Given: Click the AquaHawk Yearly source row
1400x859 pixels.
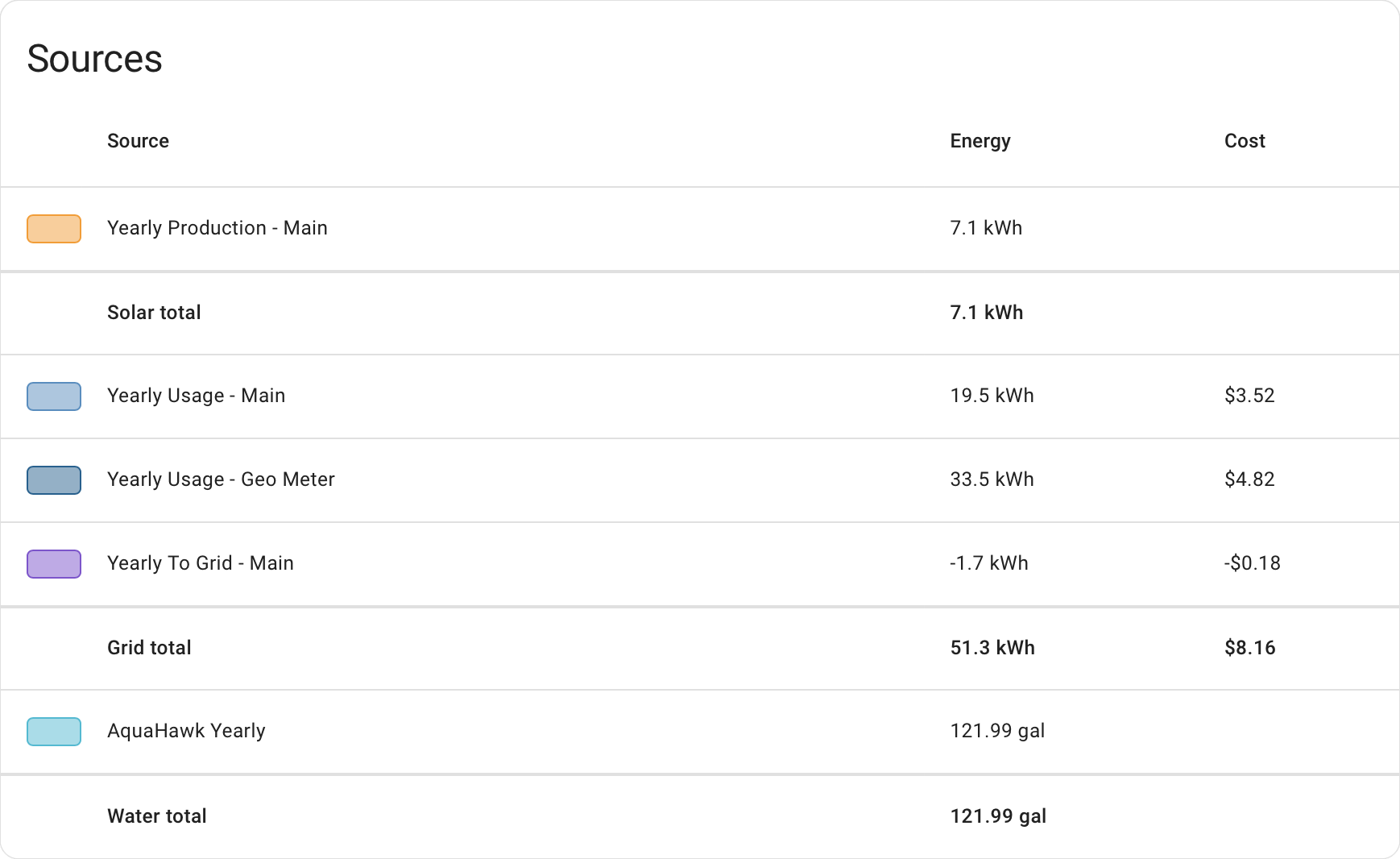Looking at the screenshot, I should click(x=187, y=731).
